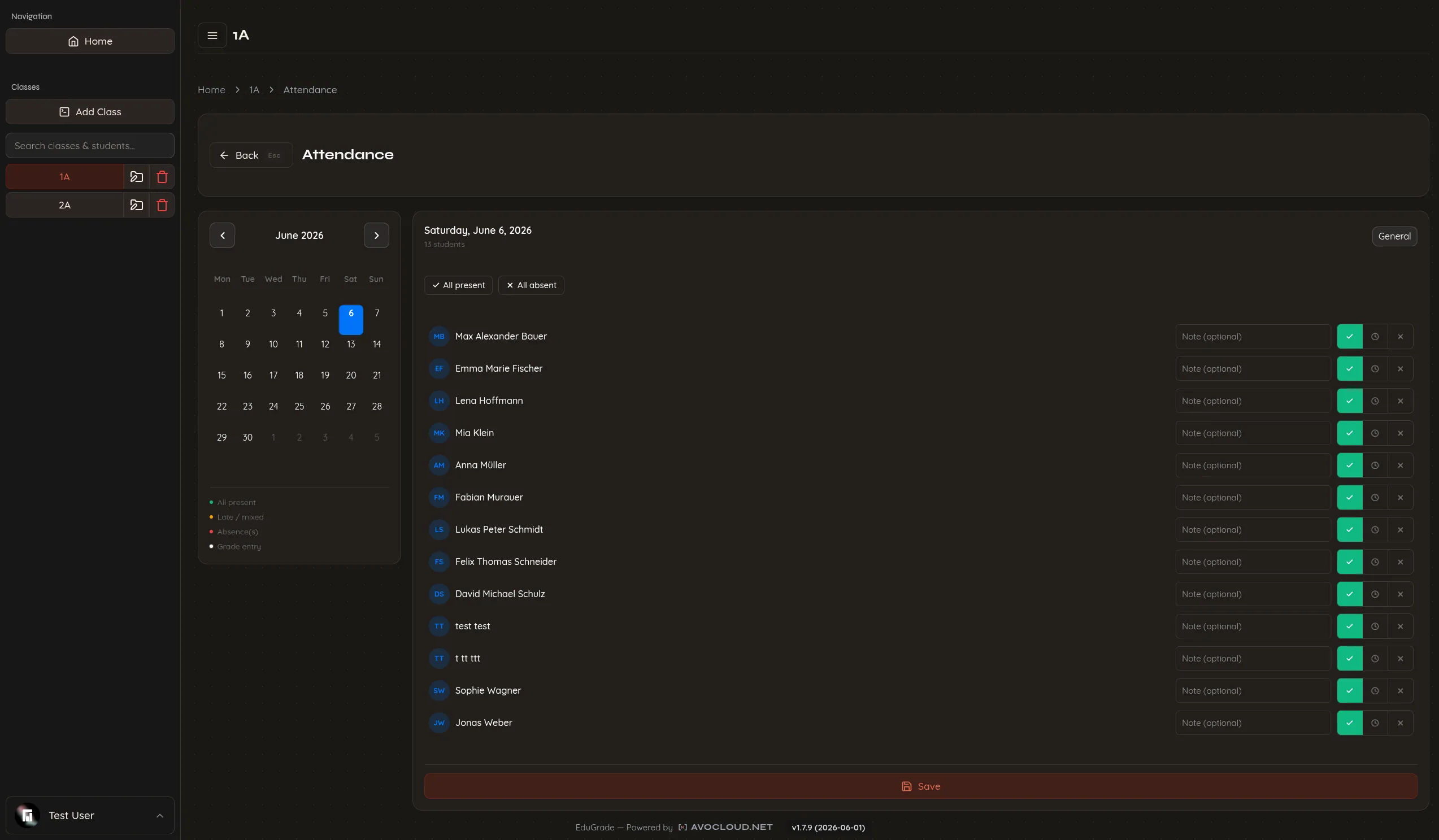Screen dimensions: 1439x840
Task: Click the Home breadcrumb link
Action: (211, 90)
